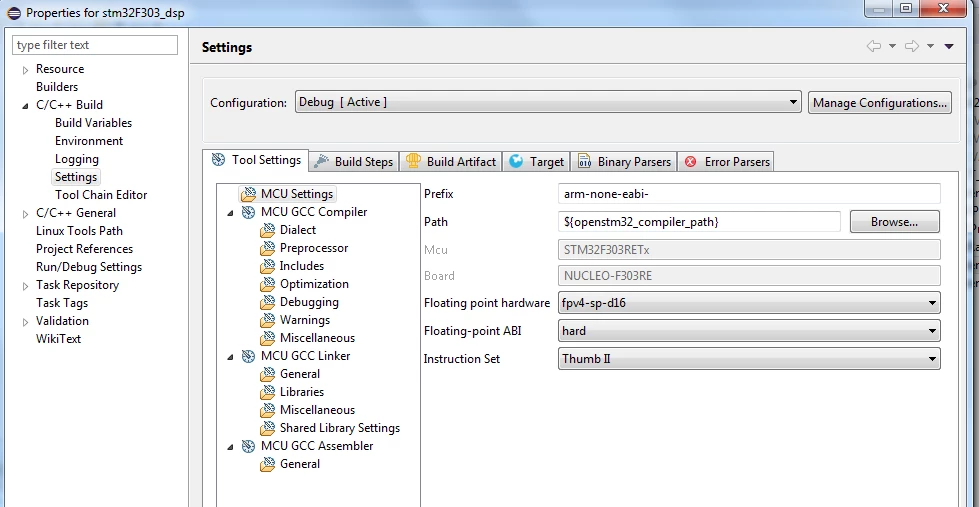Expand the Resource tree node

click(26, 70)
